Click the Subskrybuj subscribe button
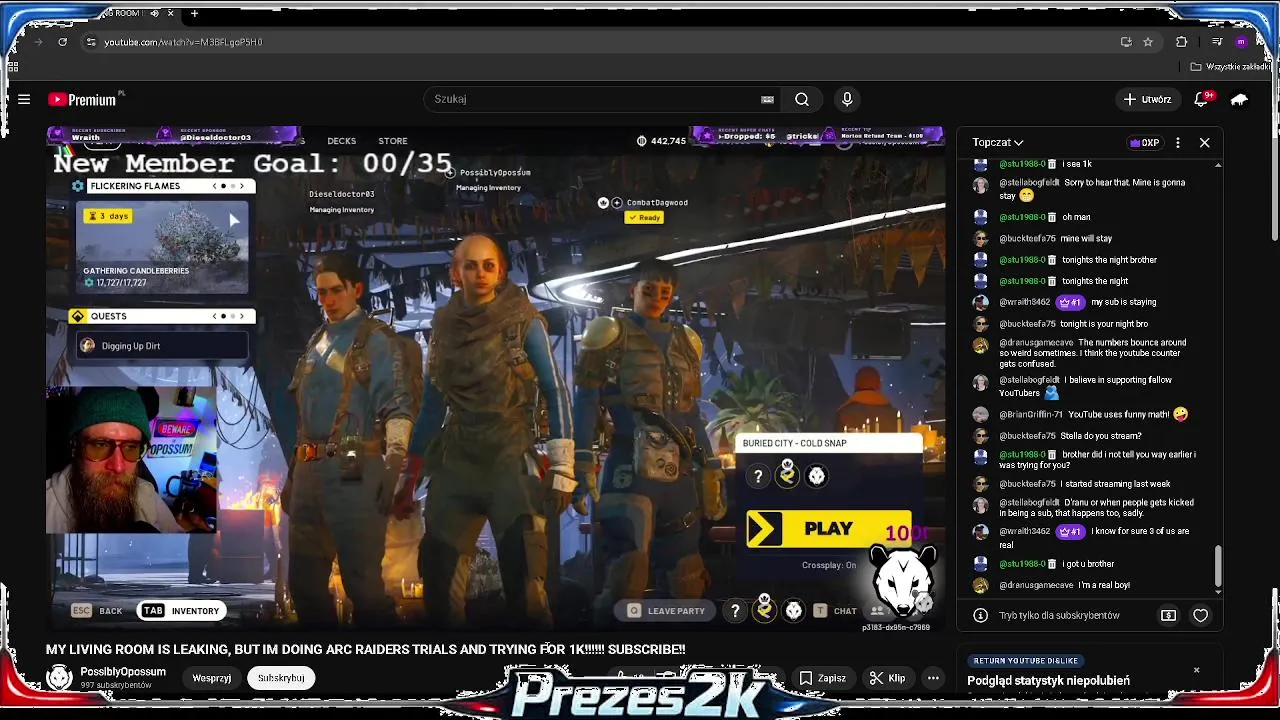Image resolution: width=1280 pixels, height=720 pixels. pos(281,678)
